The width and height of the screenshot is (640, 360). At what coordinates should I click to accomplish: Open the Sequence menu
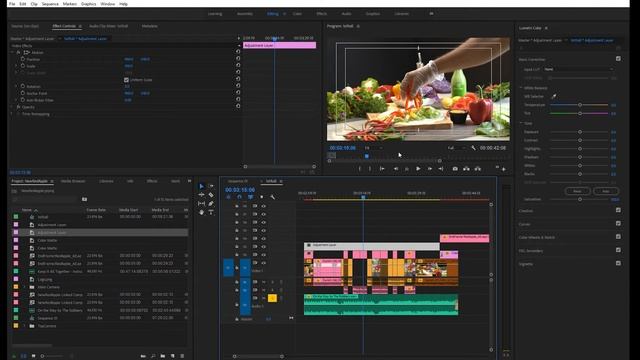click(50, 4)
